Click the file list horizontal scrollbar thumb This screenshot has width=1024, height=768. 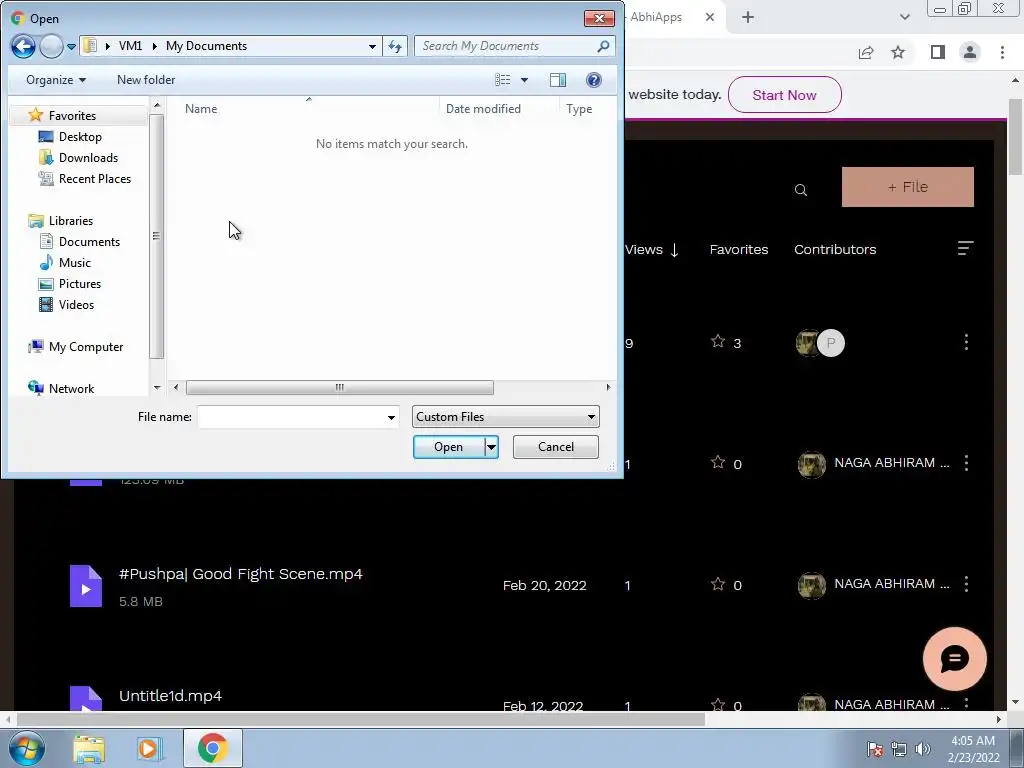[340, 387]
